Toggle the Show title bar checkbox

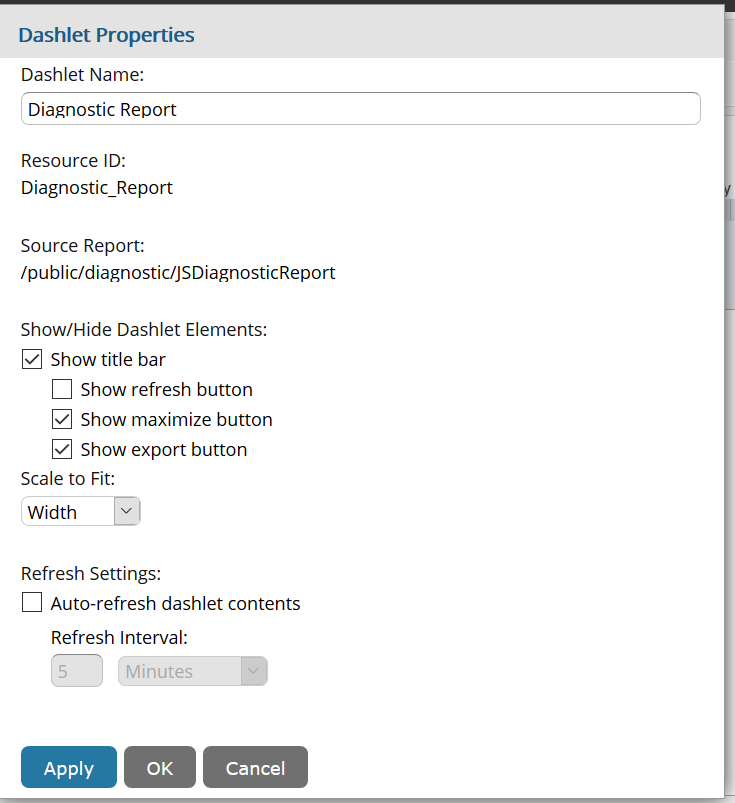point(32,360)
